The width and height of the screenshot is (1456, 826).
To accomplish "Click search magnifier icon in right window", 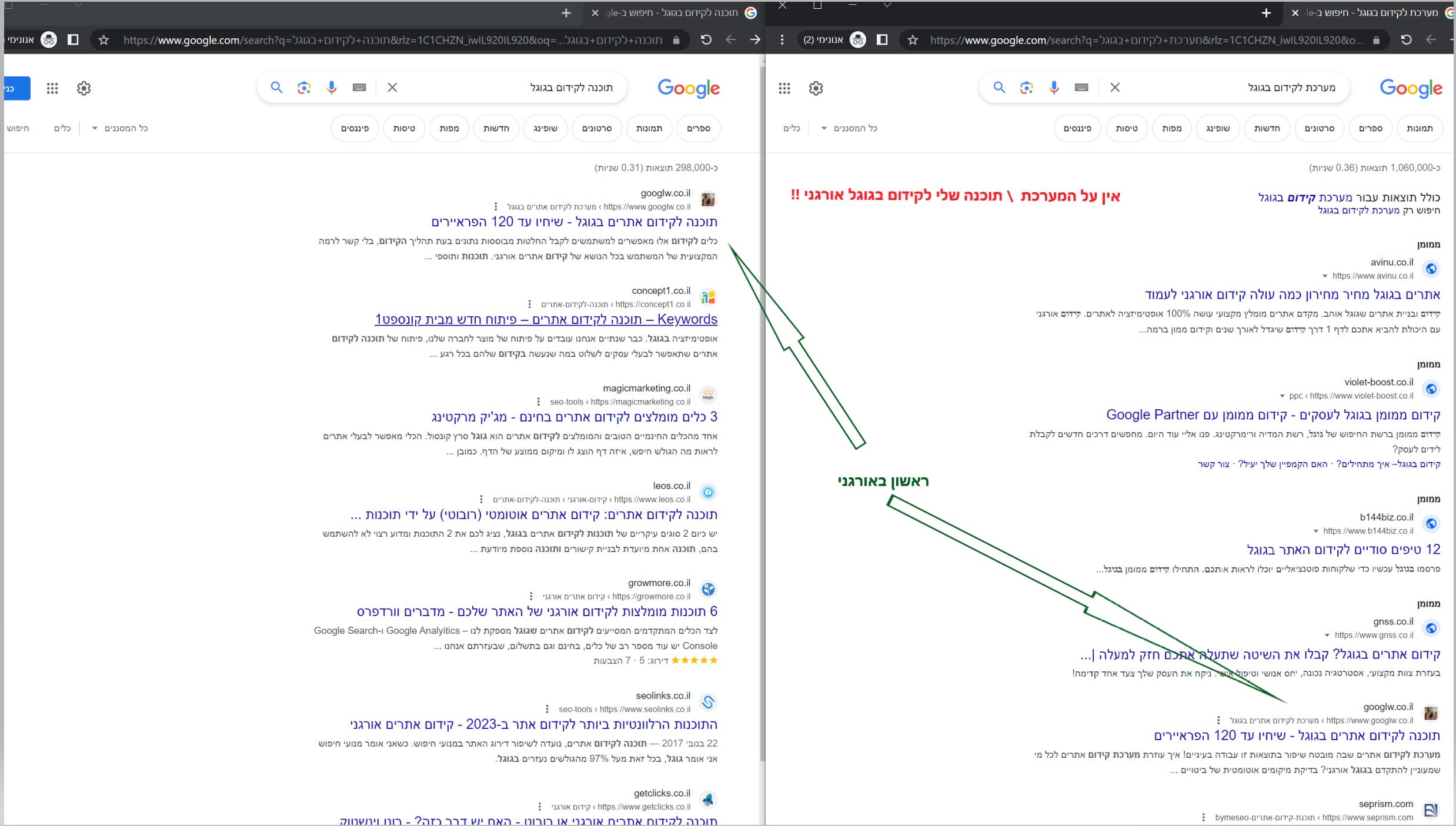I will click(x=999, y=88).
